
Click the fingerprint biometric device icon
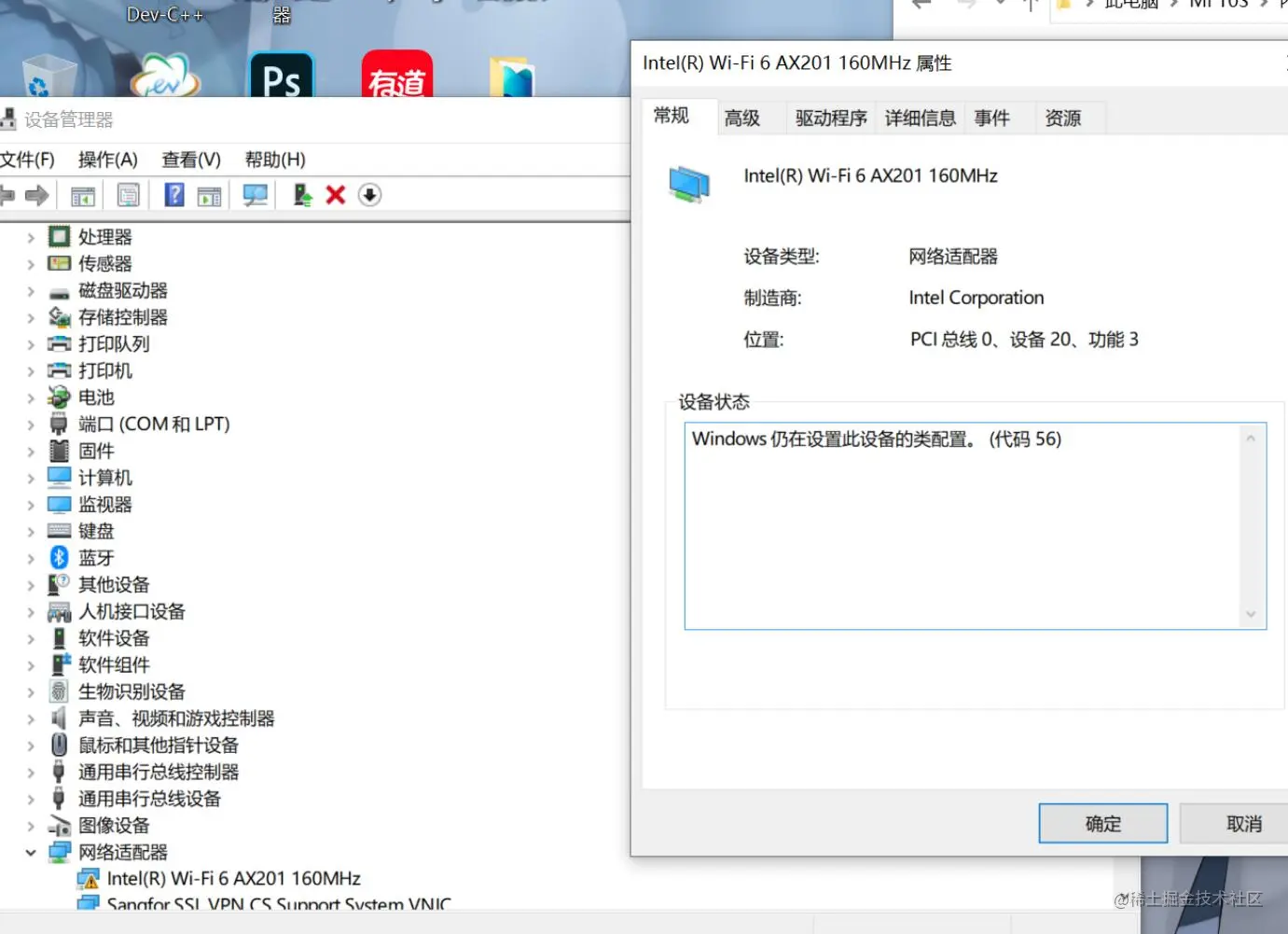pos(59,691)
